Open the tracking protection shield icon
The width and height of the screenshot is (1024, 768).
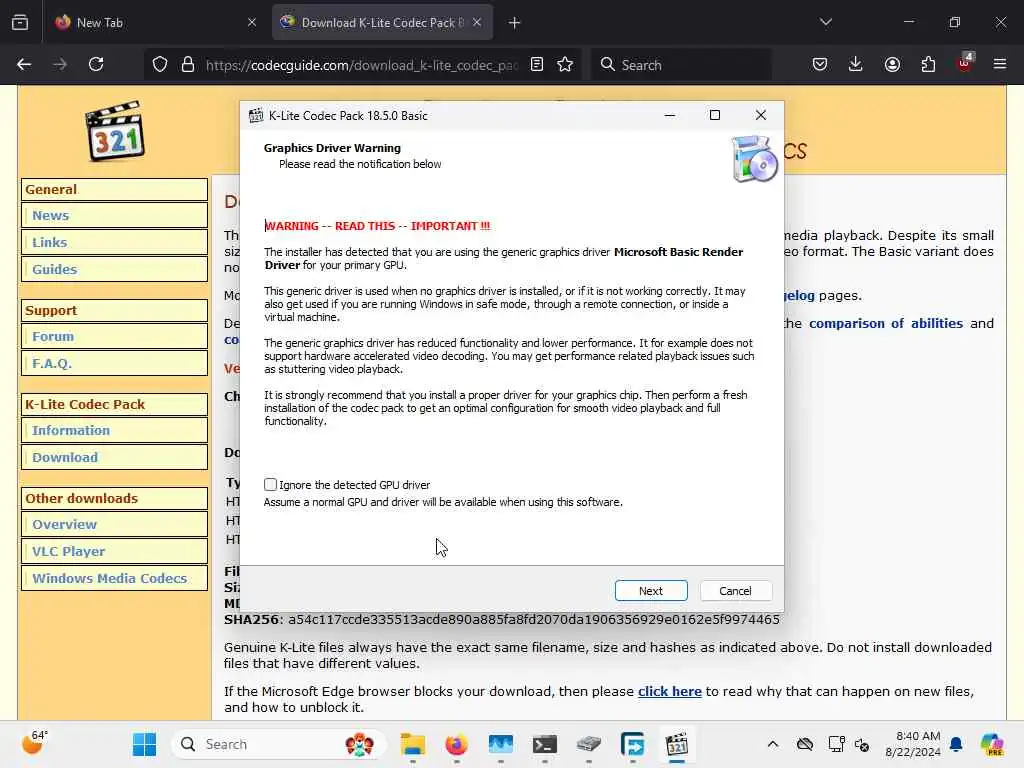(160, 64)
